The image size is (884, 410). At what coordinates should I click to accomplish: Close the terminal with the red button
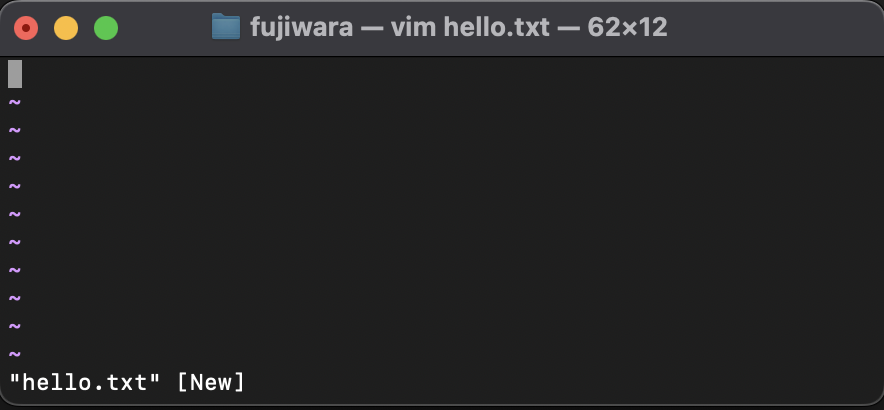26,28
